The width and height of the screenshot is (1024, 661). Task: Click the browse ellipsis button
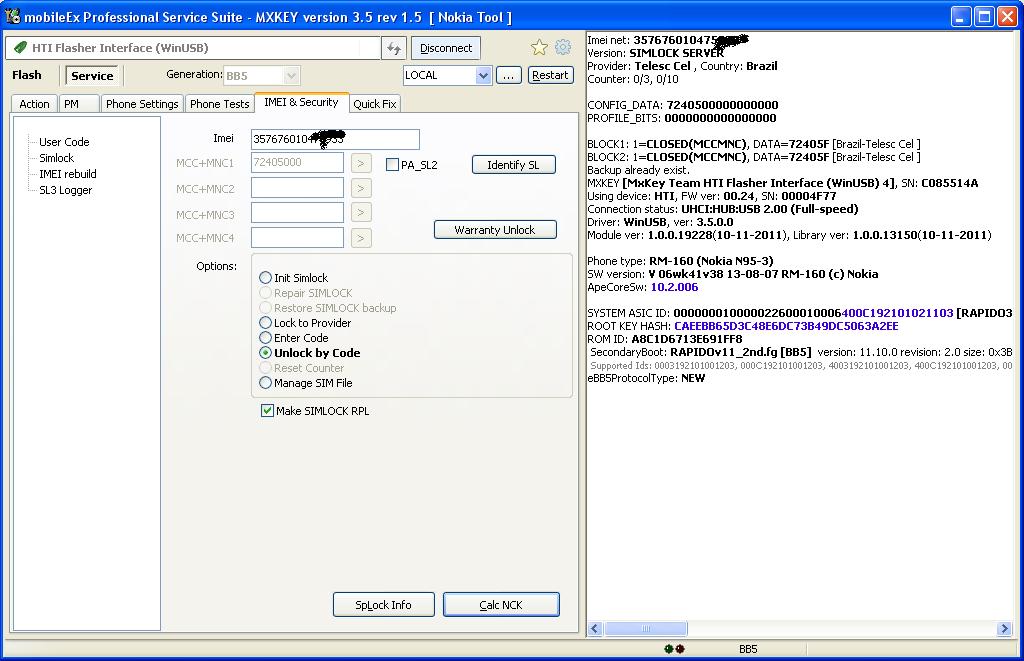508,75
